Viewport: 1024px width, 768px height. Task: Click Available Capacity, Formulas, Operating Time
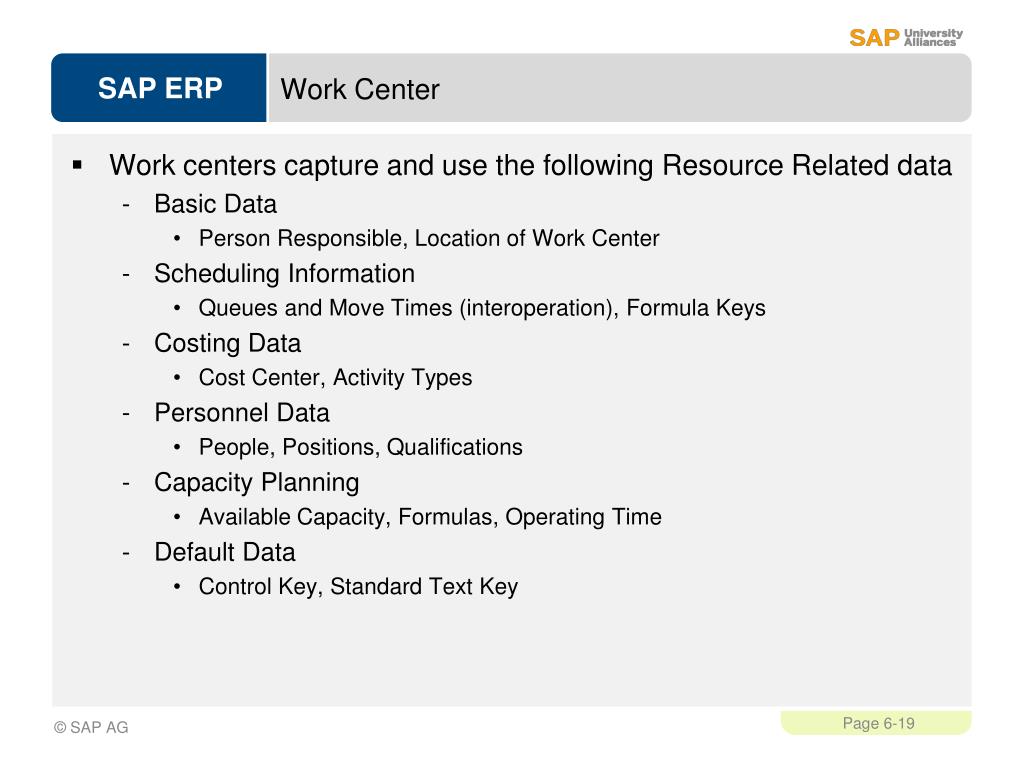(x=430, y=517)
